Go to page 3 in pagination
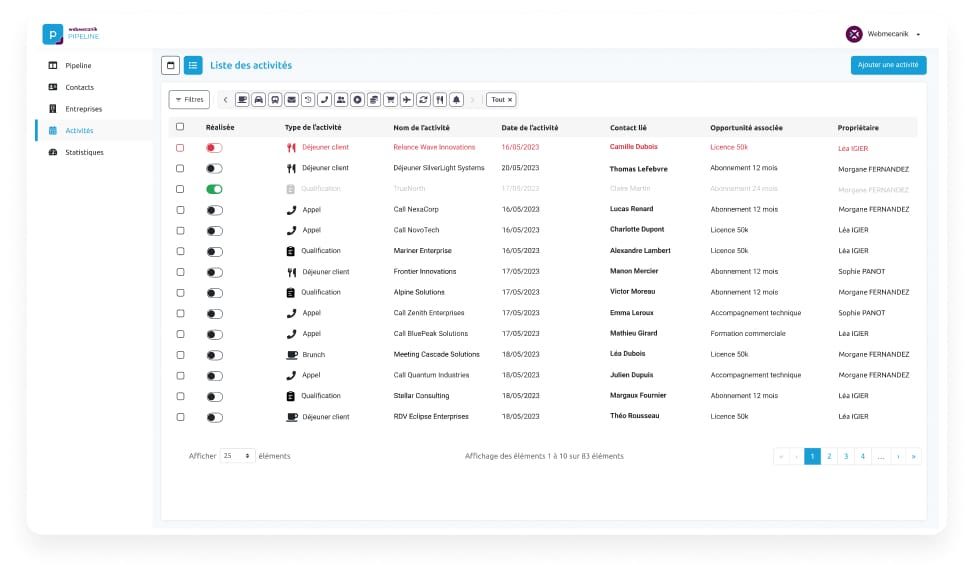This screenshot has width=974, height=575. click(846, 456)
